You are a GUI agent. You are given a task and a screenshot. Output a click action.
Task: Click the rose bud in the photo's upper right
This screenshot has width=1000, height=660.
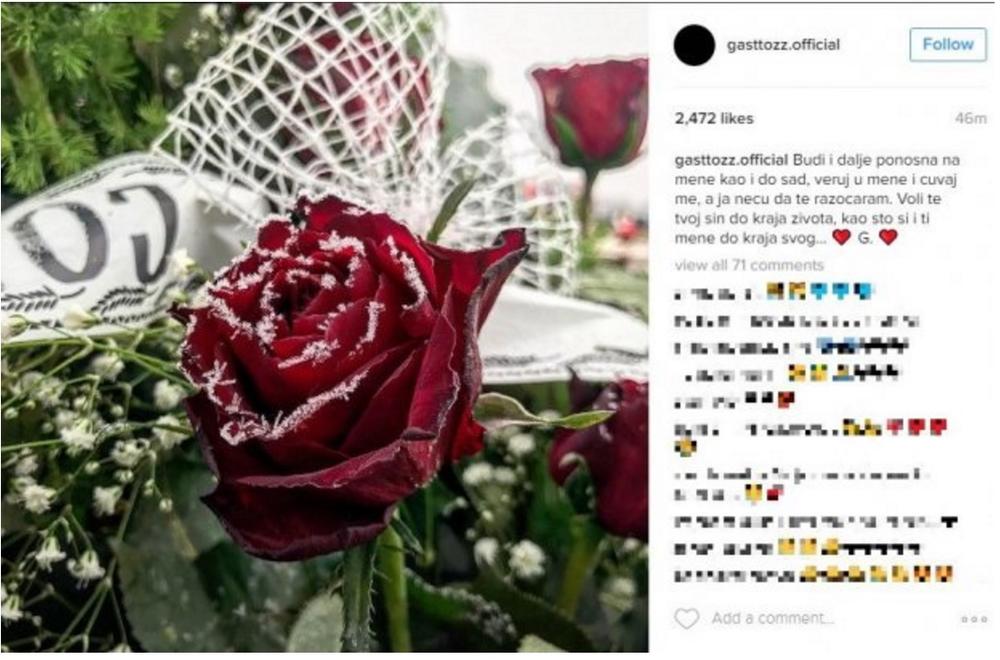coord(590,115)
